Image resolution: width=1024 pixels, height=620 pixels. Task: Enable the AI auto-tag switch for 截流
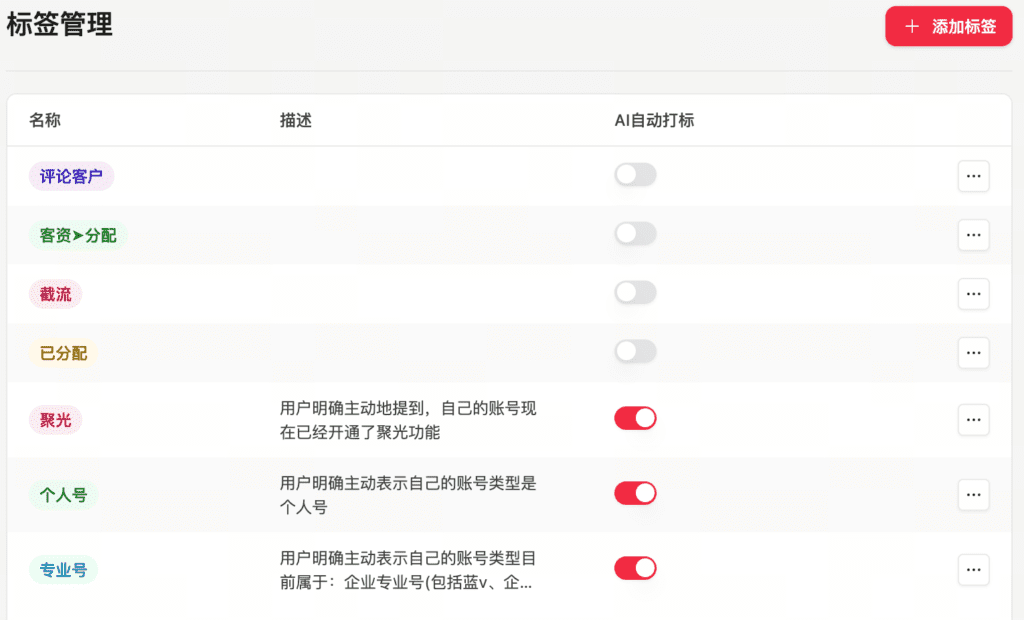point(635,292)
